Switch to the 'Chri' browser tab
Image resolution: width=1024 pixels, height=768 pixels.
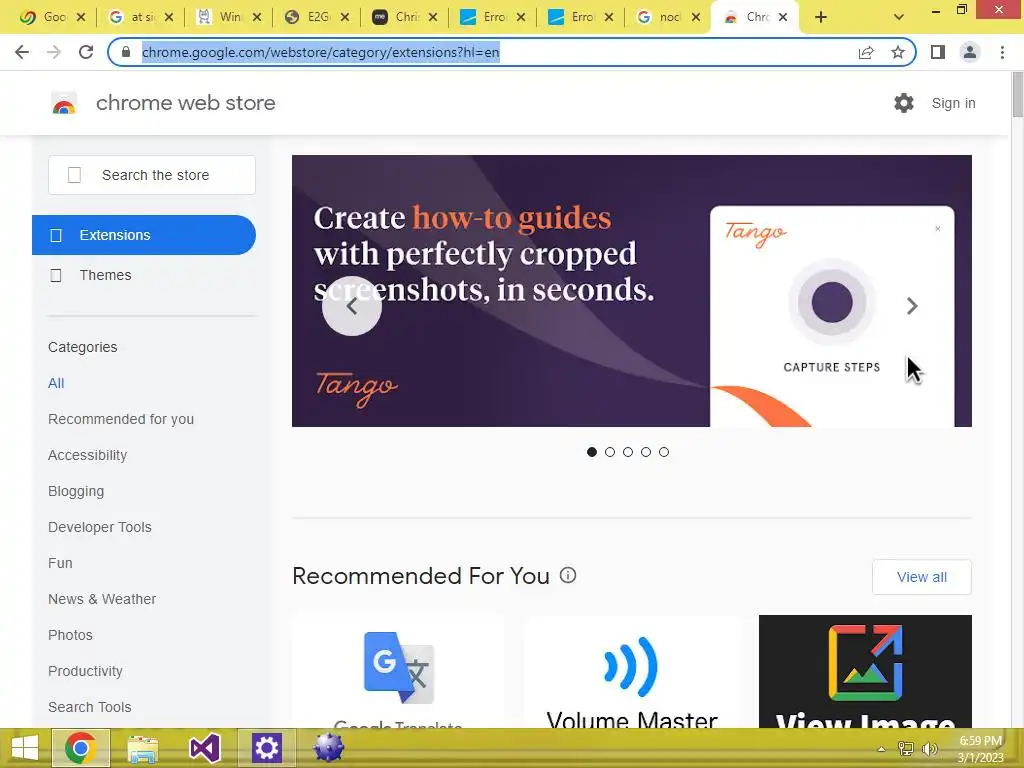coord(405,18)
